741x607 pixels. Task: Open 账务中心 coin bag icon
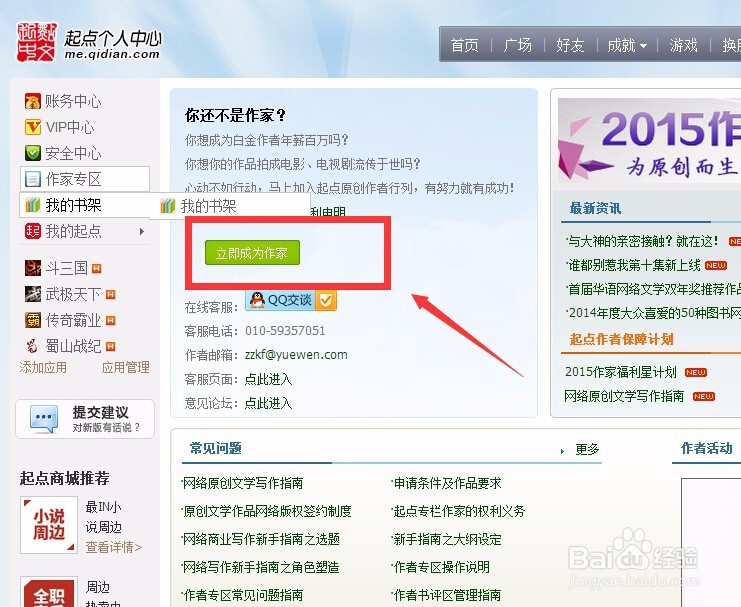click(33, 101)
